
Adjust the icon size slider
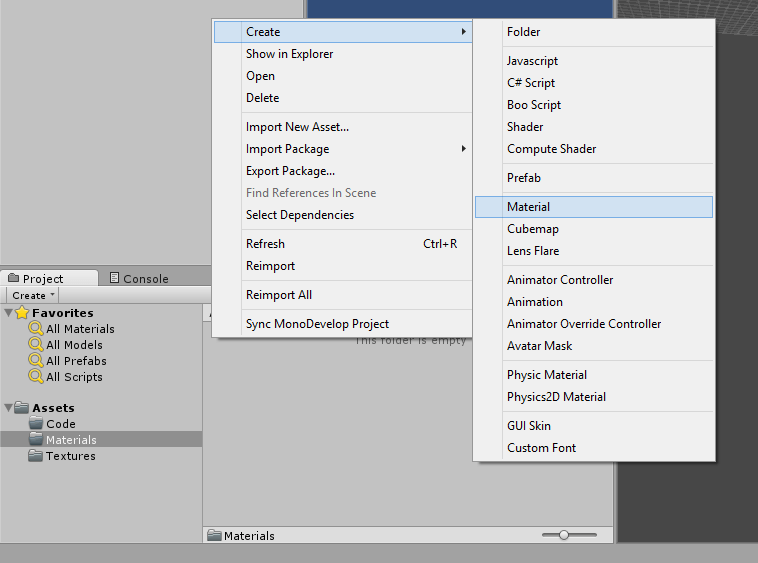coord(564,535)
